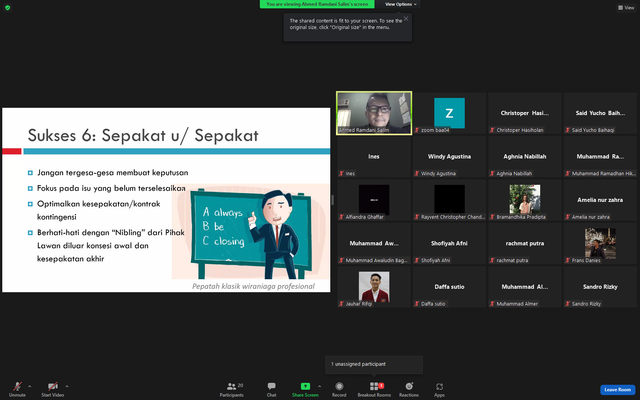Open Breakout Rooms
The height and width of the screenshot is (400, 640).
(x=374, y=389)
